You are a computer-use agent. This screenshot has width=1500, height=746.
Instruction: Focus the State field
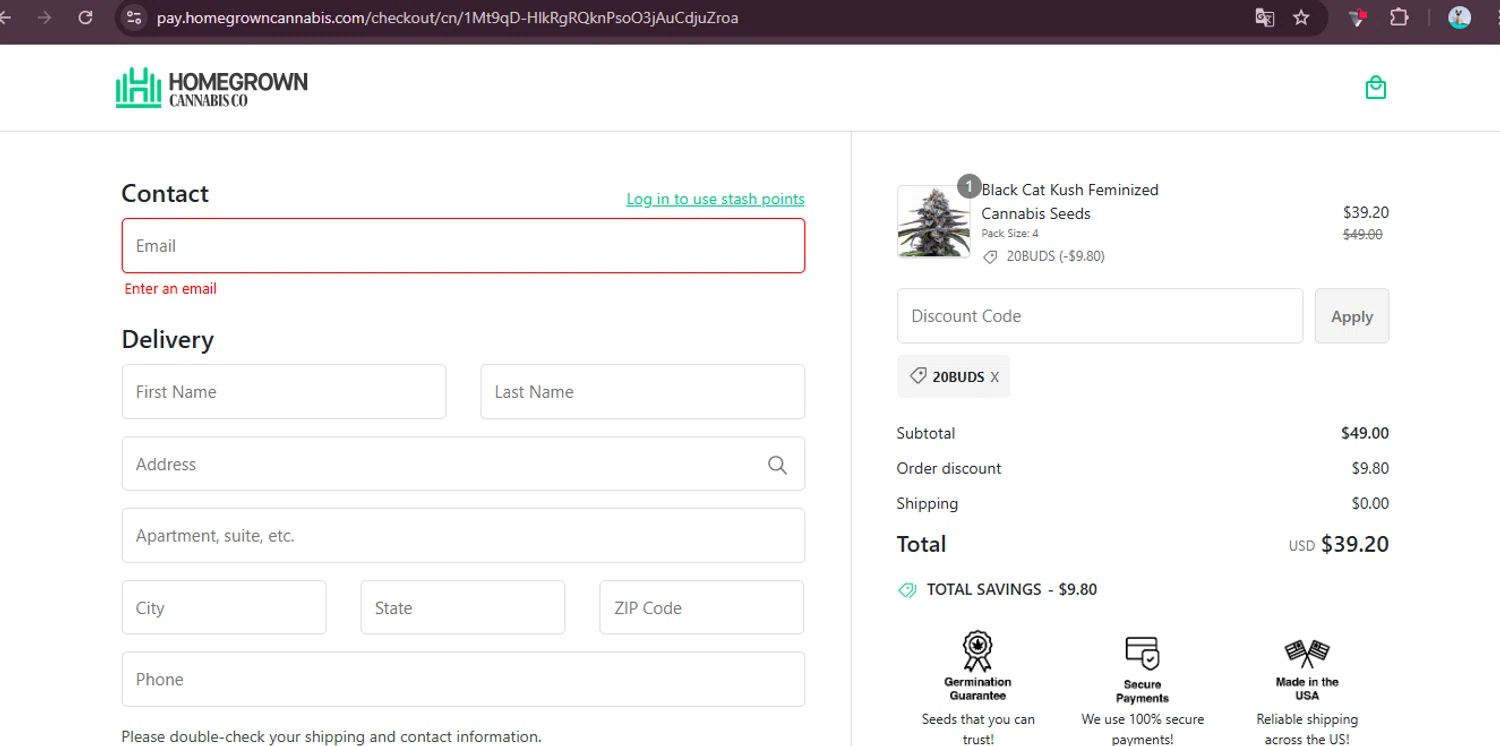click(x=463, y=608)
